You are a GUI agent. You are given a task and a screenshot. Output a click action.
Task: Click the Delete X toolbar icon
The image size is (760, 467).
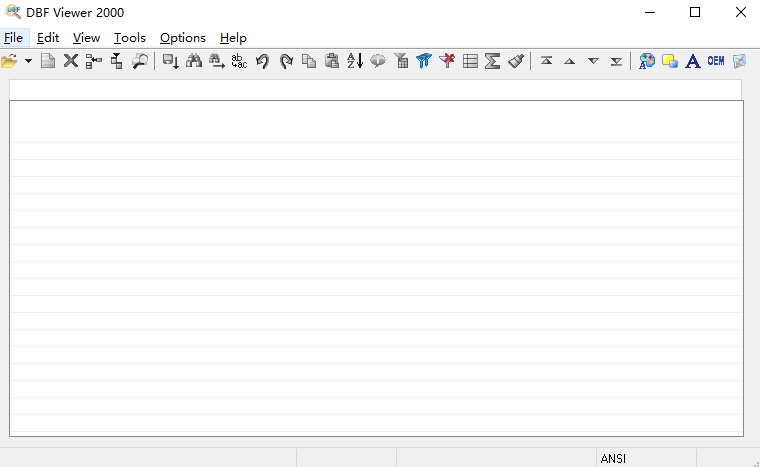tap(71, 61)
